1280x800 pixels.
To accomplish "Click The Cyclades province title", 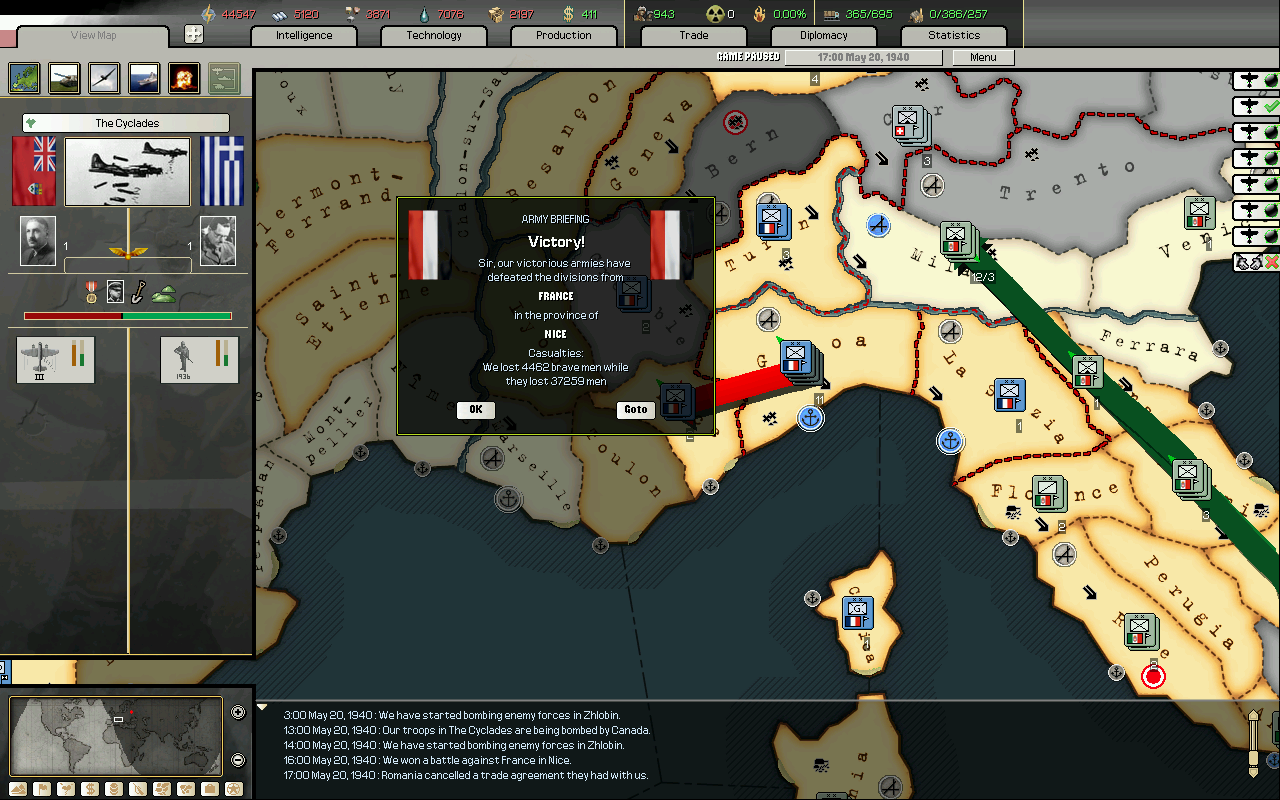I will click(x=126, y=123).
